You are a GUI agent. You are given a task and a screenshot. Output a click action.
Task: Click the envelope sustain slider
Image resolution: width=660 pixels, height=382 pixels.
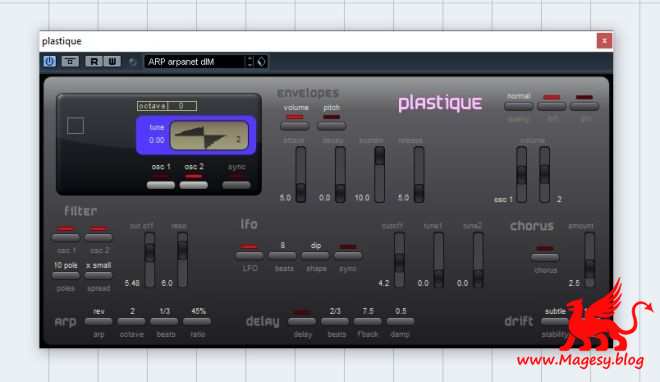(x=380, y=174)
